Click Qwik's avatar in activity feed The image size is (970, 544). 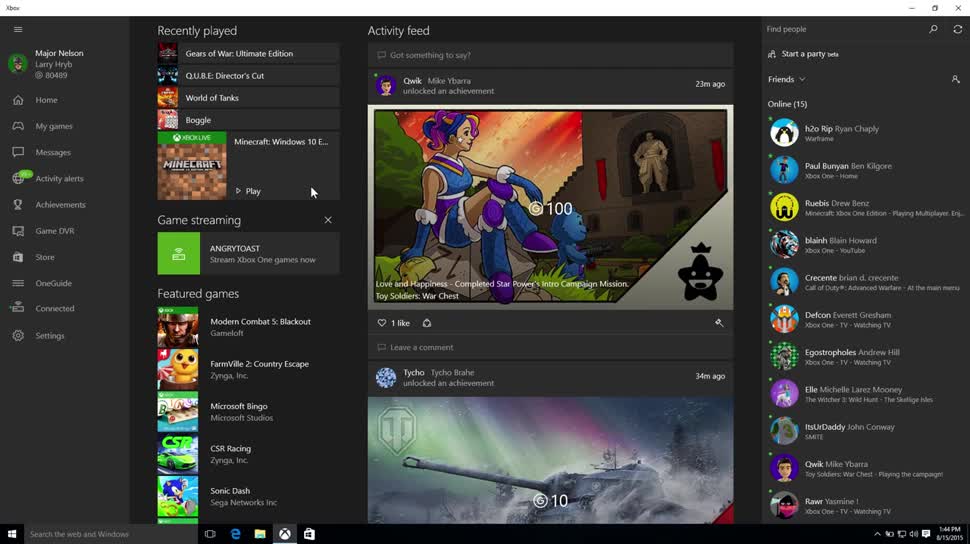coord(386,85)
